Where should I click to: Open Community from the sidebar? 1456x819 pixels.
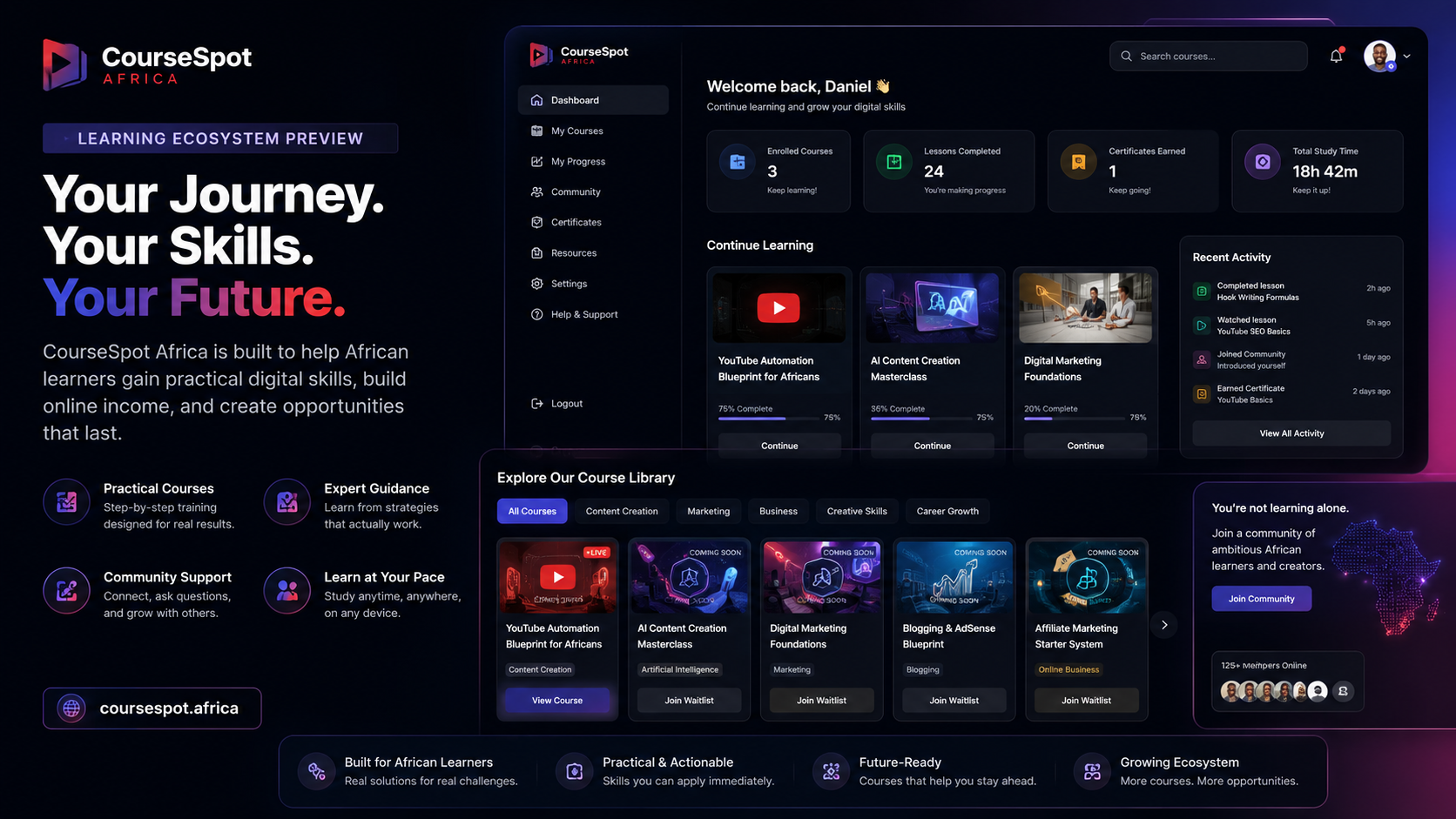(575, 191)
